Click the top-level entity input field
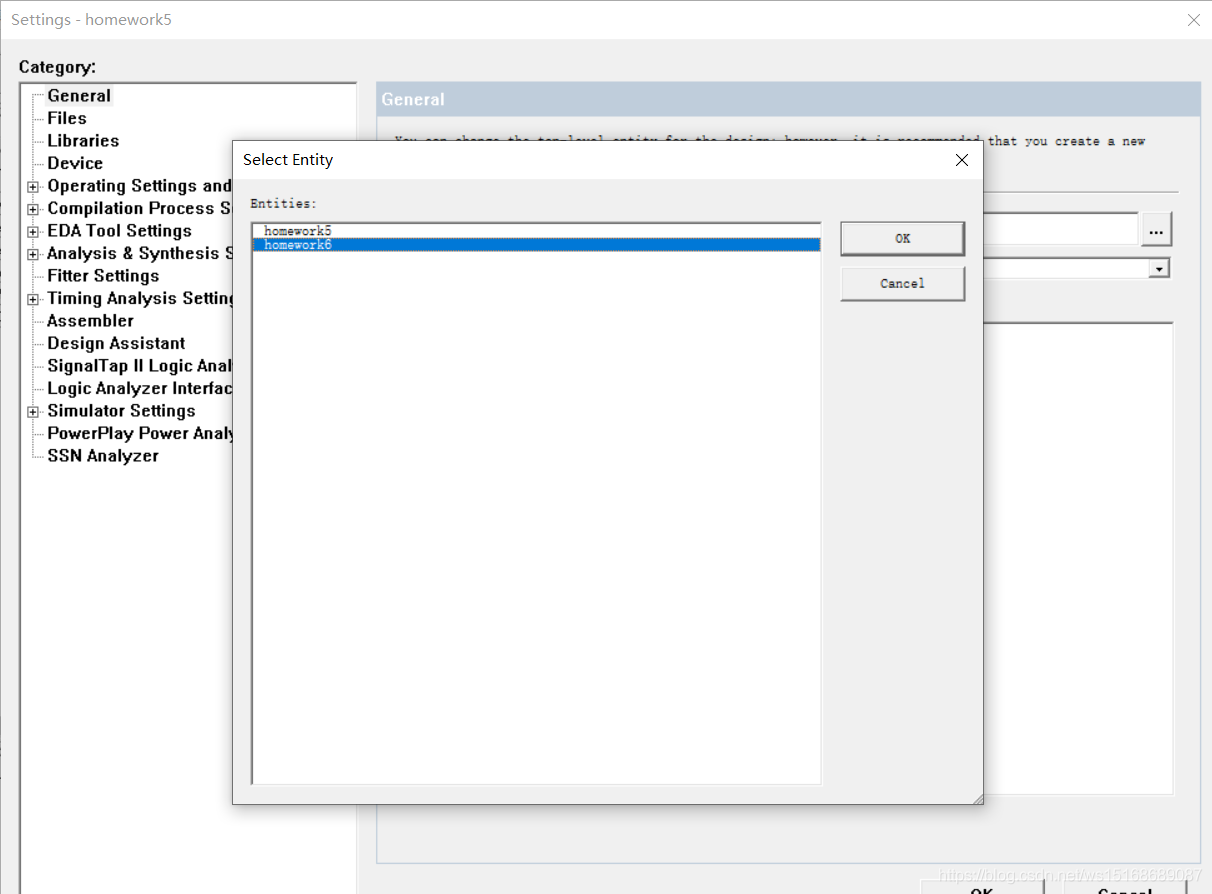Screen dimensions: 1212x894 (1060, 229)
